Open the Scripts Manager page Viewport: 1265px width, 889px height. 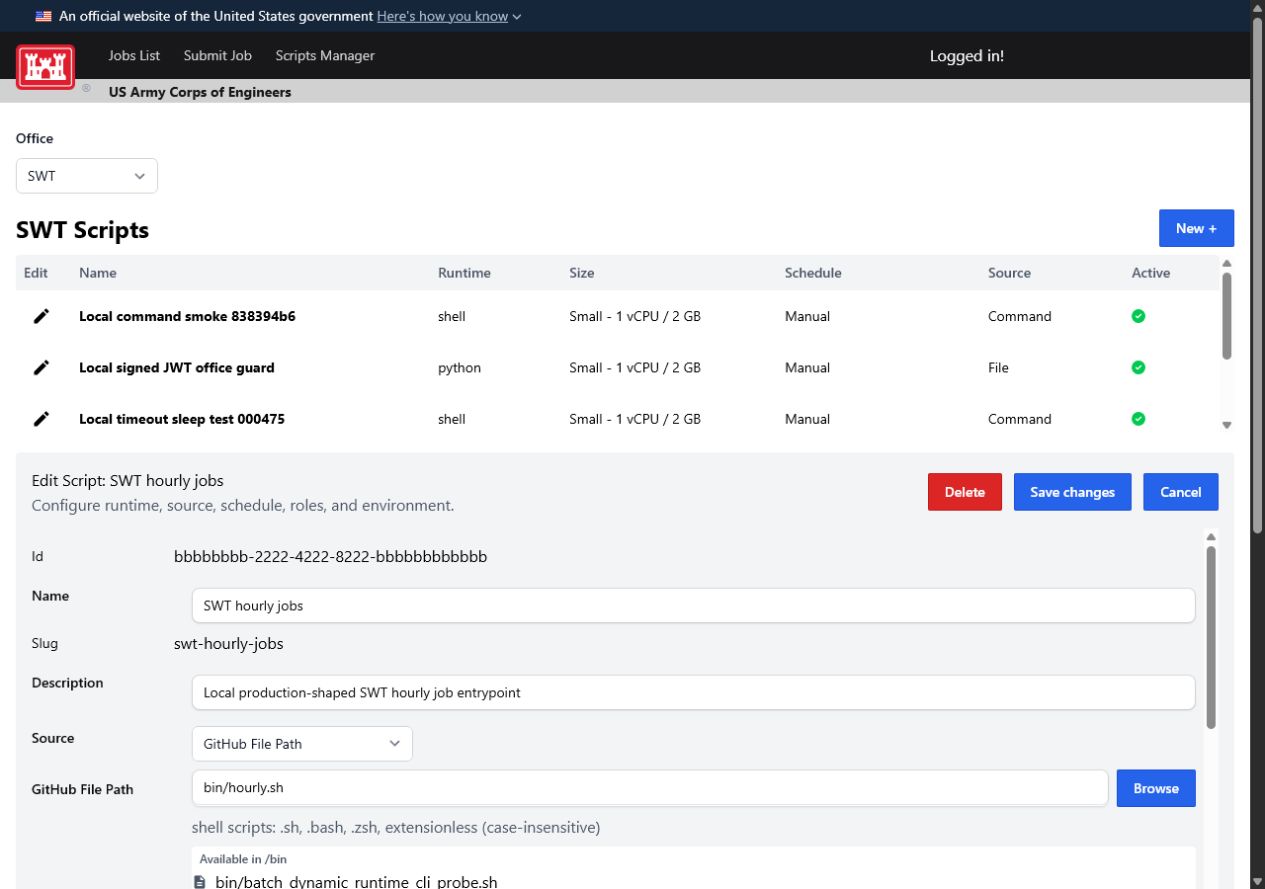click(325, 56)
